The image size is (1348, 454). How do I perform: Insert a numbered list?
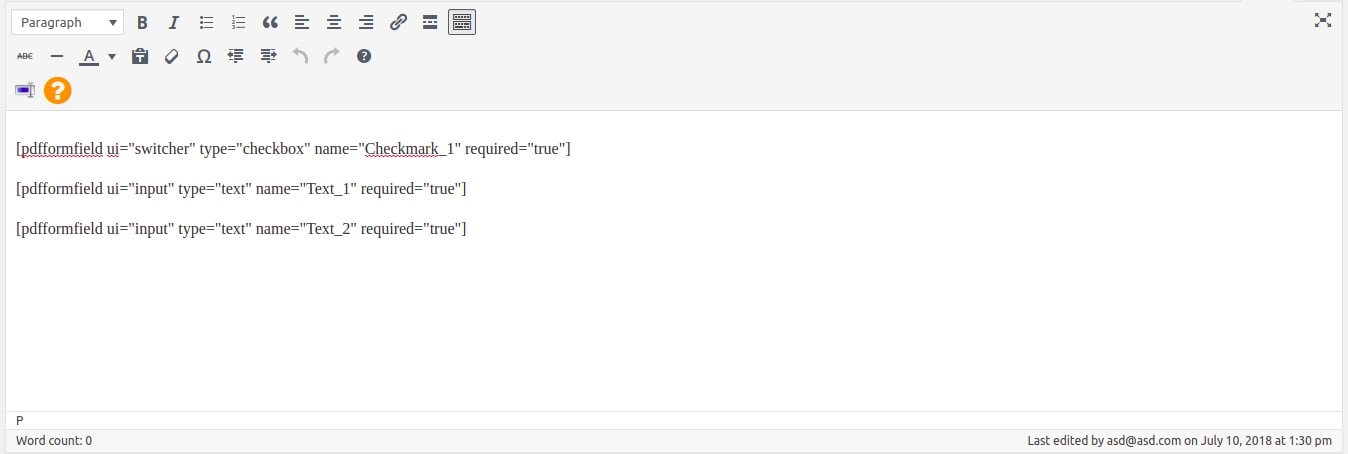click(x=238, y=22)
